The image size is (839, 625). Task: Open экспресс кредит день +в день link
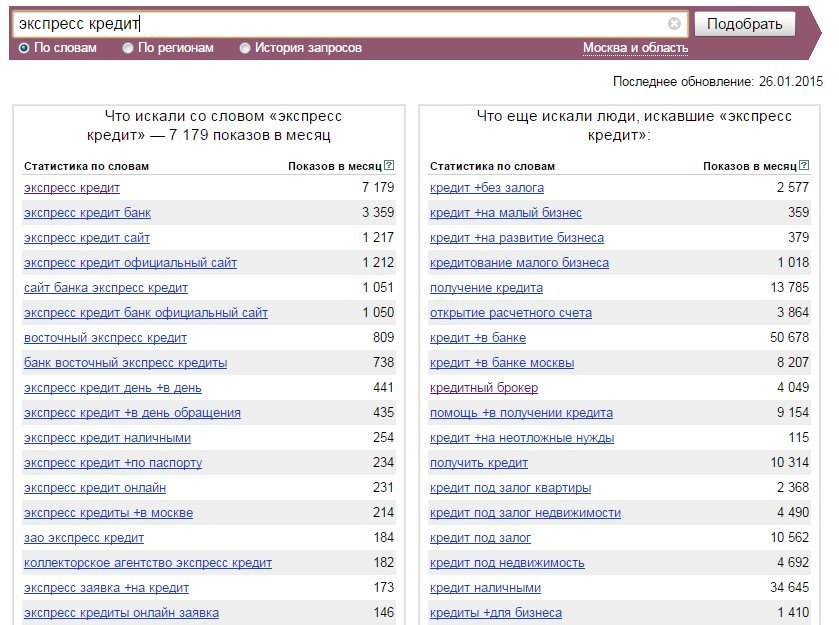point(112,388)
